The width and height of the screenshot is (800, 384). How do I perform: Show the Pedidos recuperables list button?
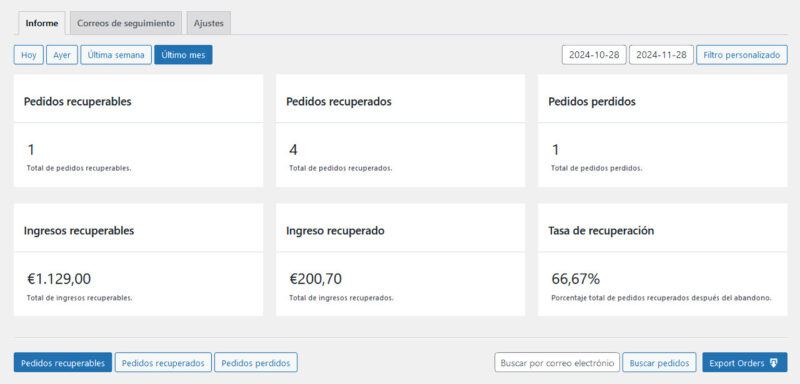pos(63,363)
